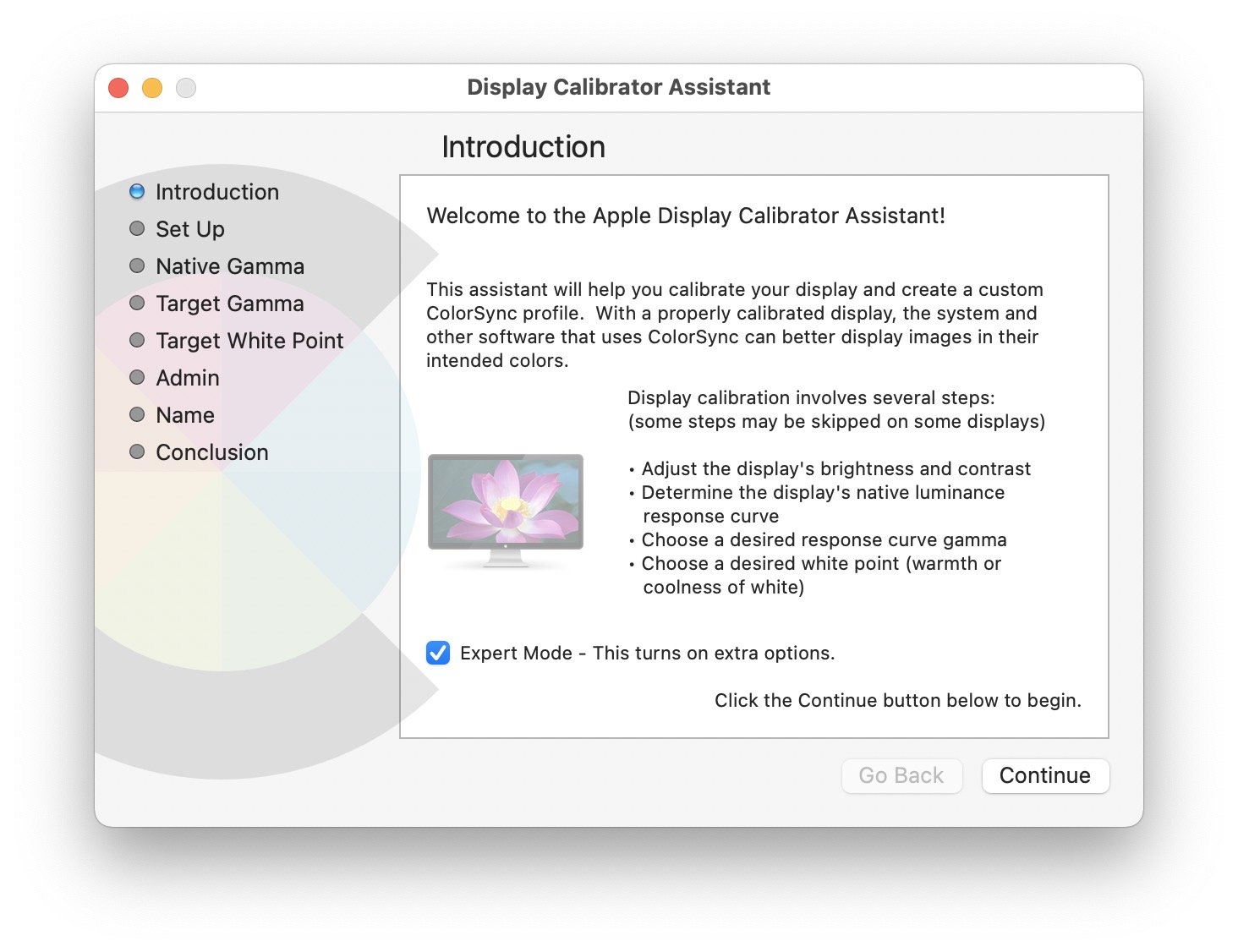
Task: Select the Admin step label
Action: point(188,378)
